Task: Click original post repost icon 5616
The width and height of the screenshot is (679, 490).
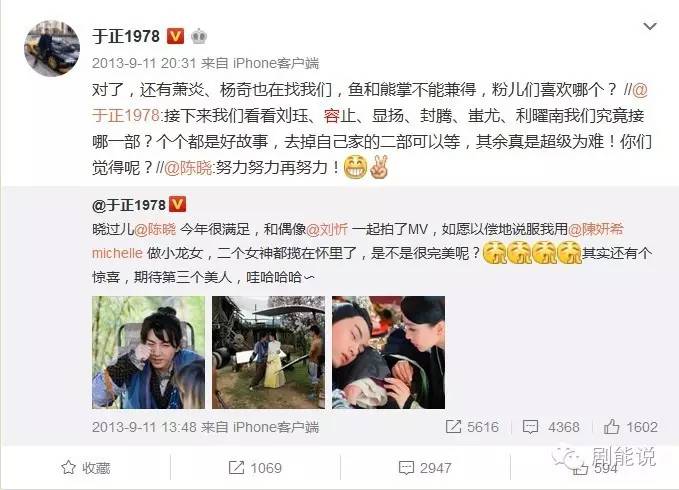Action: pyautogui.click(x=472, y=427)
